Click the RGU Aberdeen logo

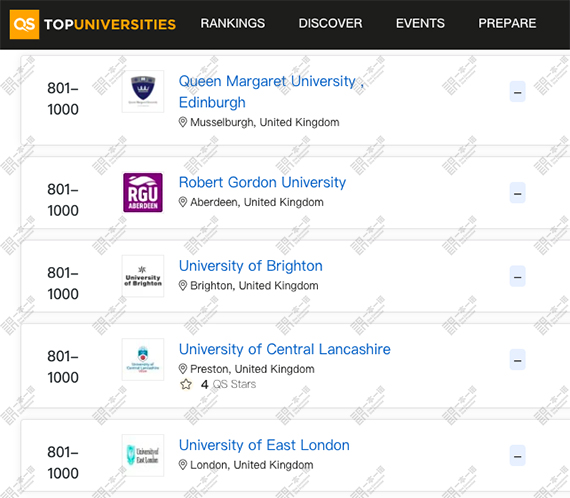click(x=143, y=193)
